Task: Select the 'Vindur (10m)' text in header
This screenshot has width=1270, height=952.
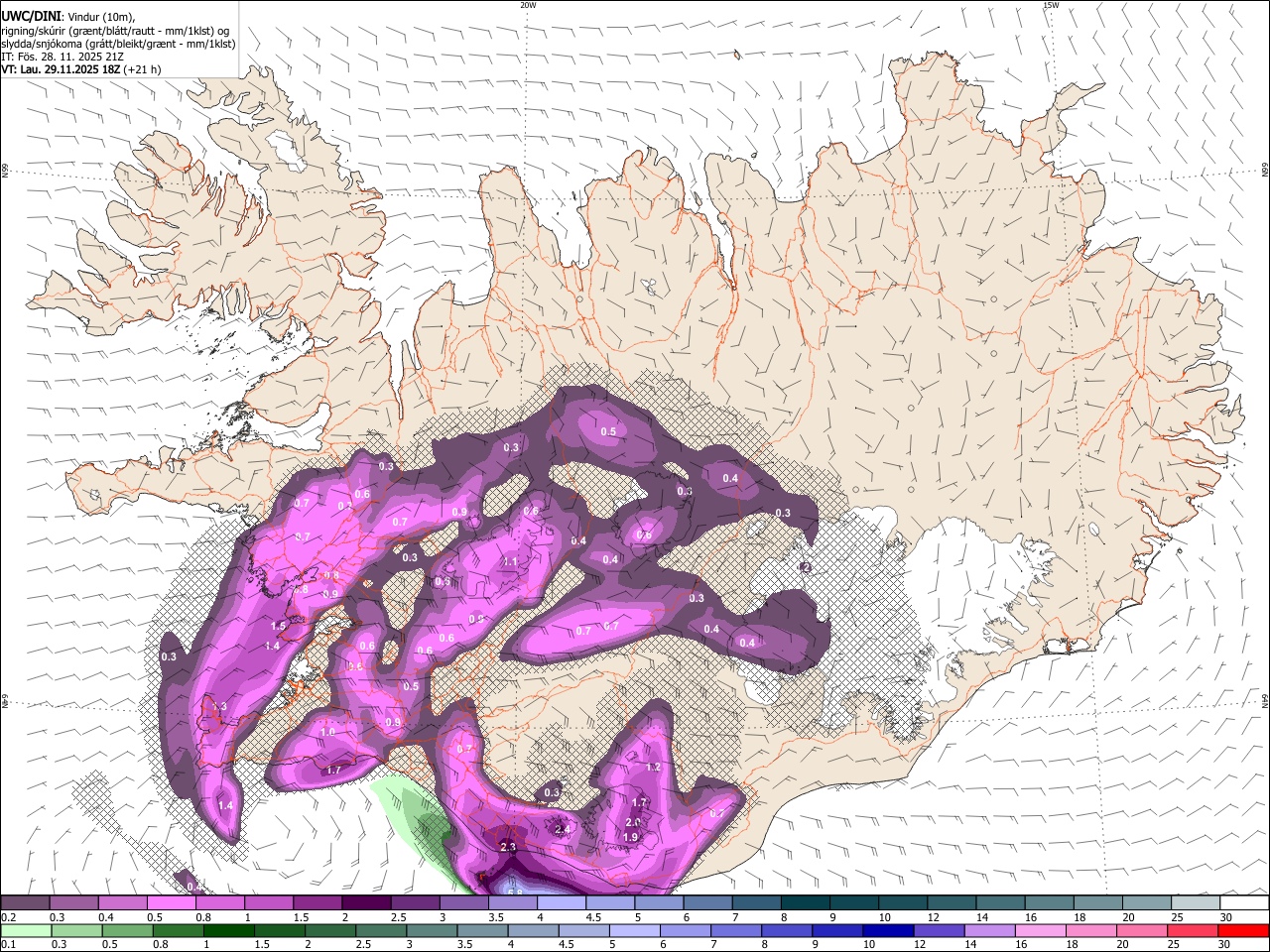Action: (100, 17)
